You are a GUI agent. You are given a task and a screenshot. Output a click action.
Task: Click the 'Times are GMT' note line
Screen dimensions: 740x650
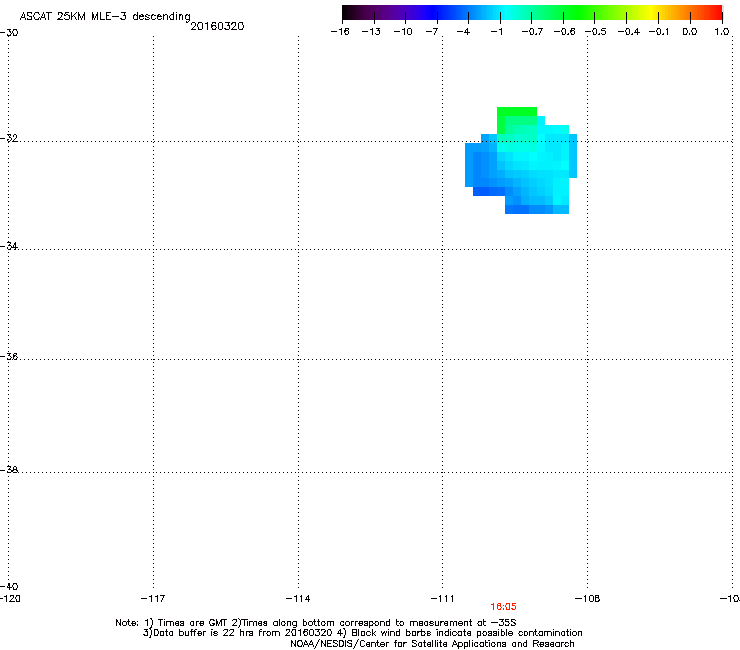coord(316,623)
